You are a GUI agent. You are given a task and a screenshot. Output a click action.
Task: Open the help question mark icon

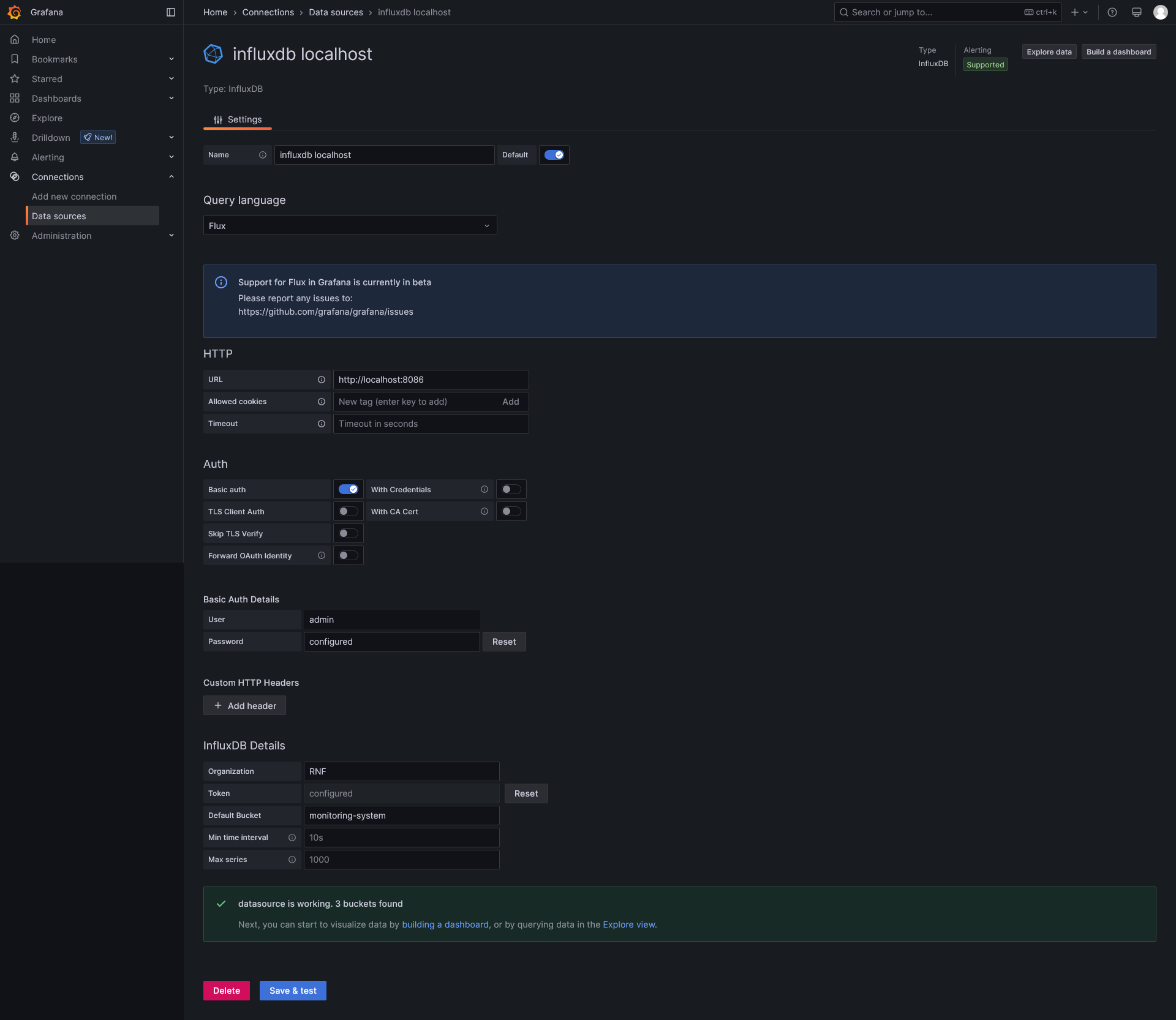[x=1112, y=12]
